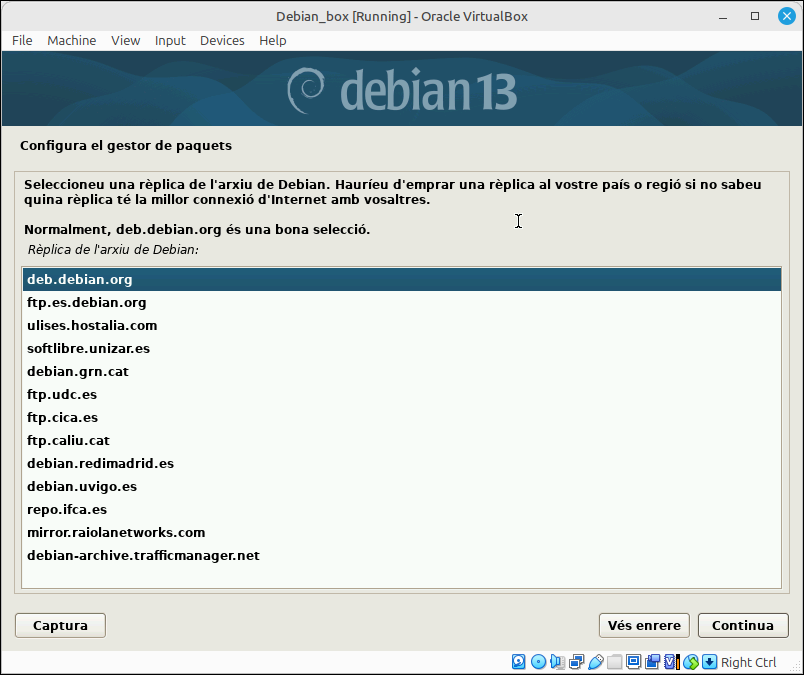
Task: Open the Machine menu
Action: click(72, 41)
